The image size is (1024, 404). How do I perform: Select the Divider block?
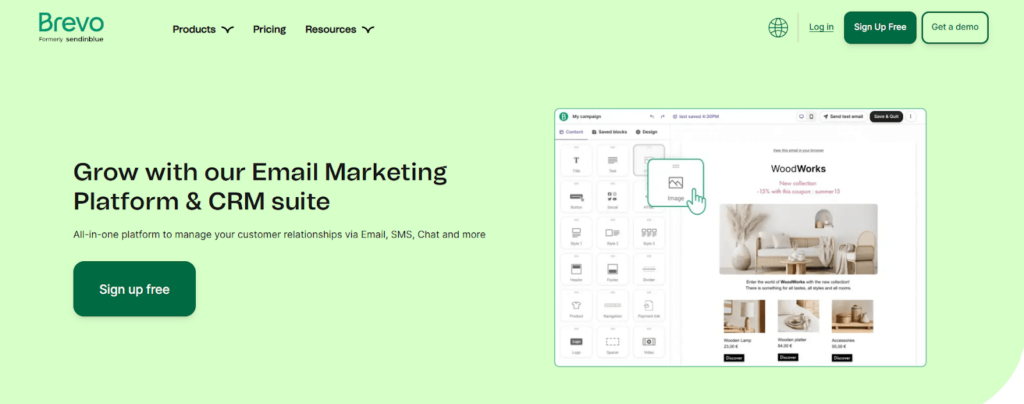coord(649,270)
